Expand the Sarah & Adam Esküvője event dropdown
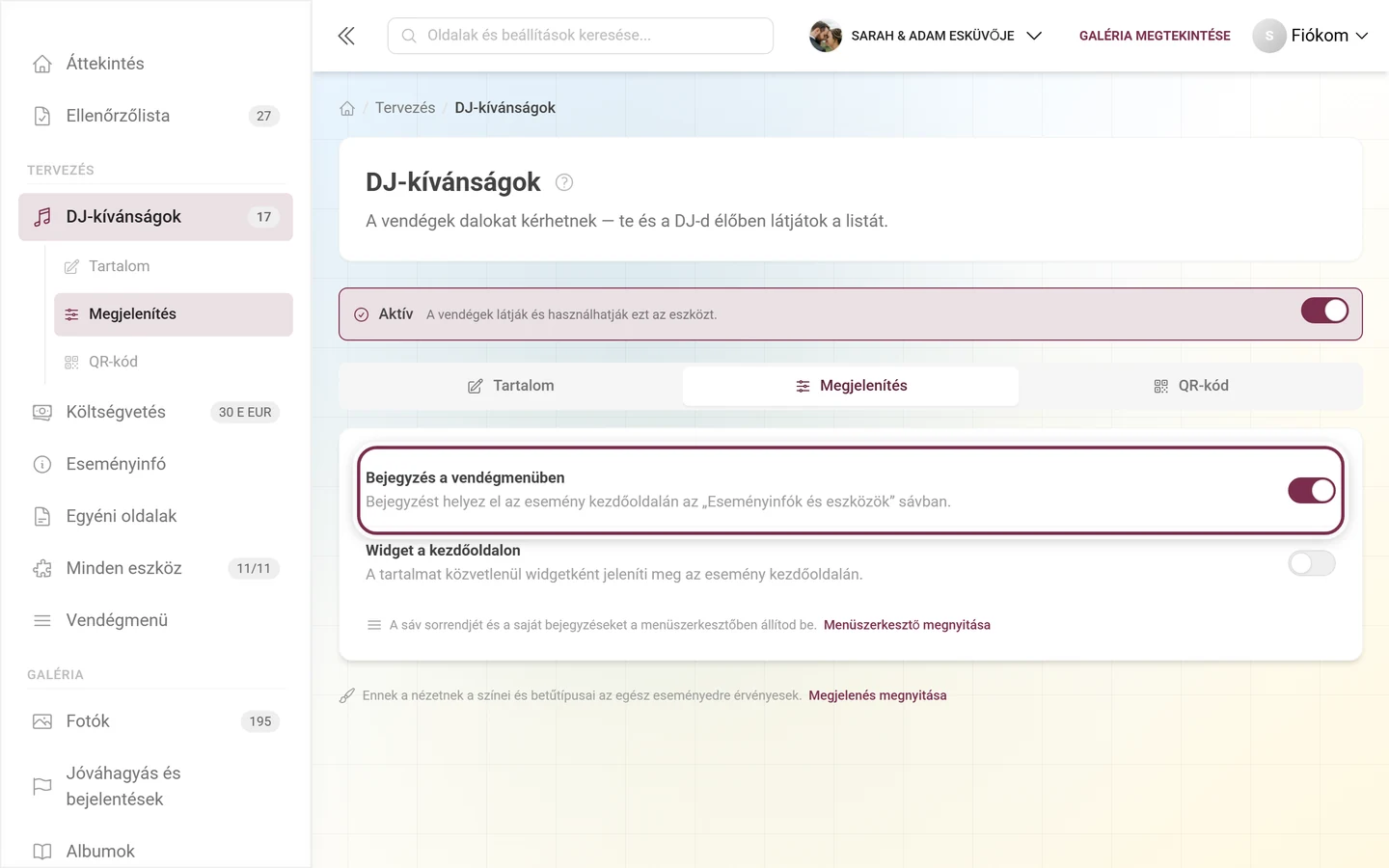This screenshot has height=868, width=1389. tap(926, 36)
